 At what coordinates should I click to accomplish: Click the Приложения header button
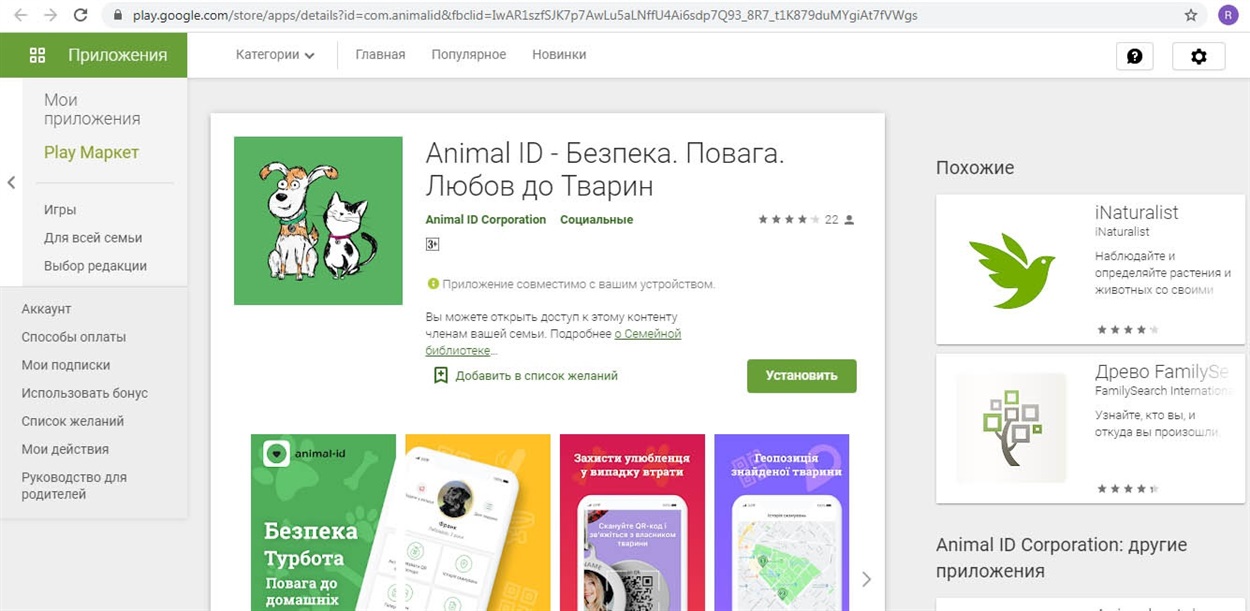[94, 55]
